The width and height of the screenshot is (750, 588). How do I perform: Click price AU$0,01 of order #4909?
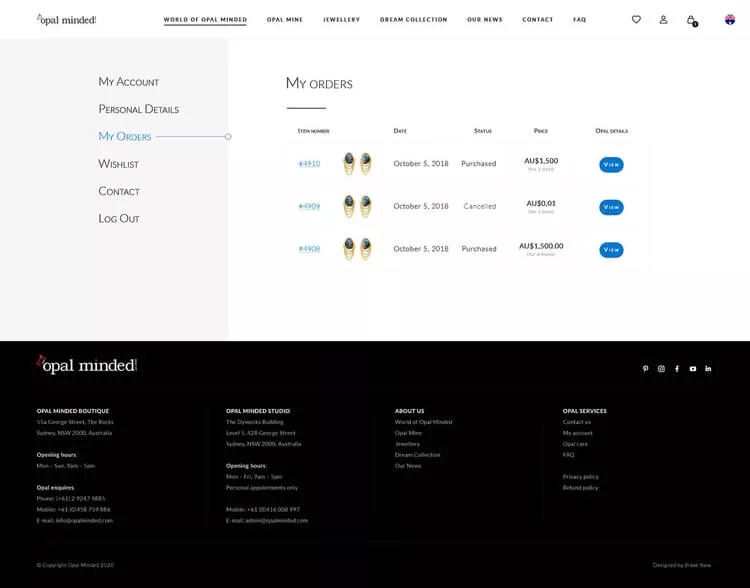coord(541,203)
